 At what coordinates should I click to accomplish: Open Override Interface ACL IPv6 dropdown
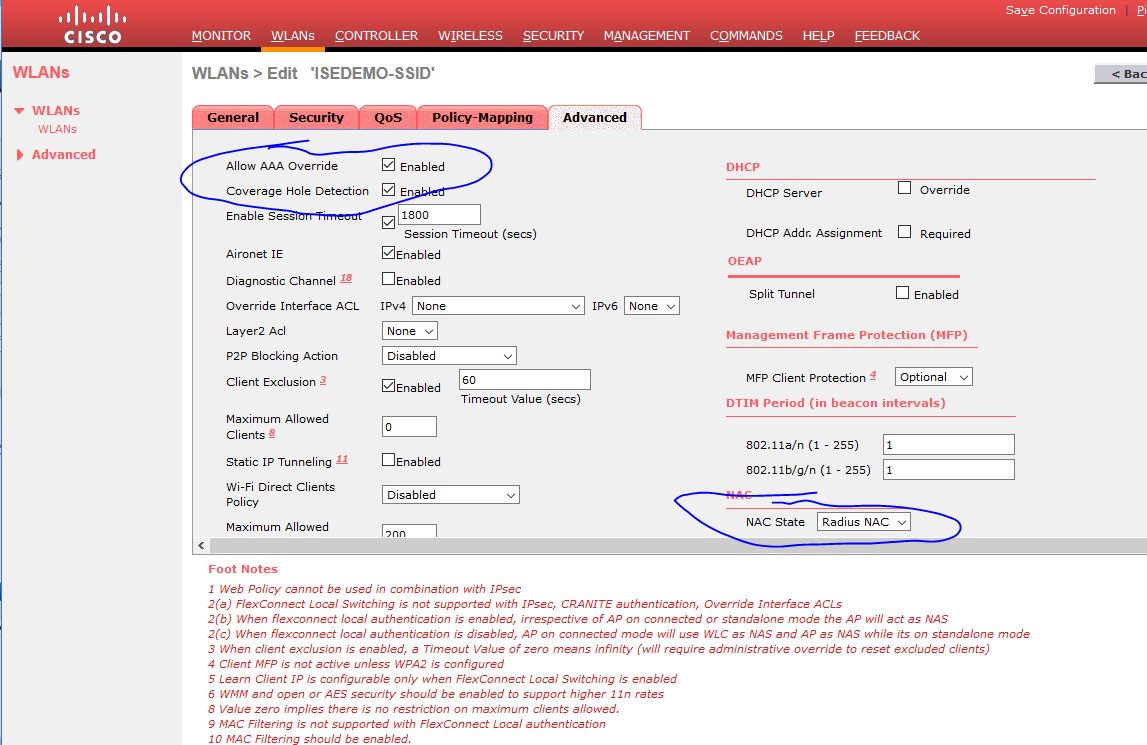652,306
